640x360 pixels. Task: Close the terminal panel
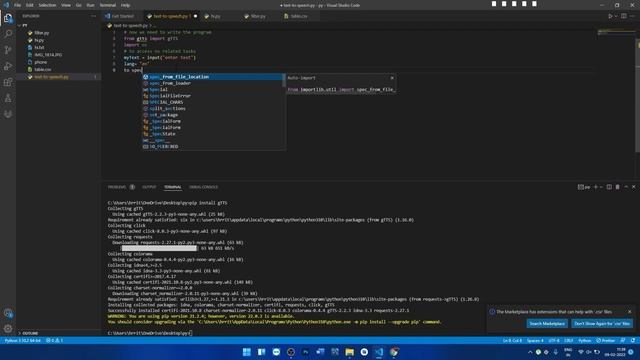tap(633, 187)
